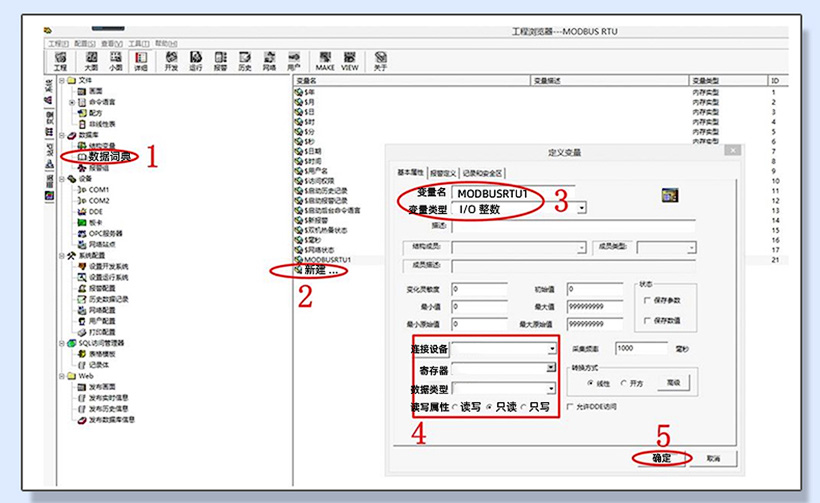Screen dimensions: 820x503
Task: Click the MAKE toolbar icon
Action: (x=325, y=60)
